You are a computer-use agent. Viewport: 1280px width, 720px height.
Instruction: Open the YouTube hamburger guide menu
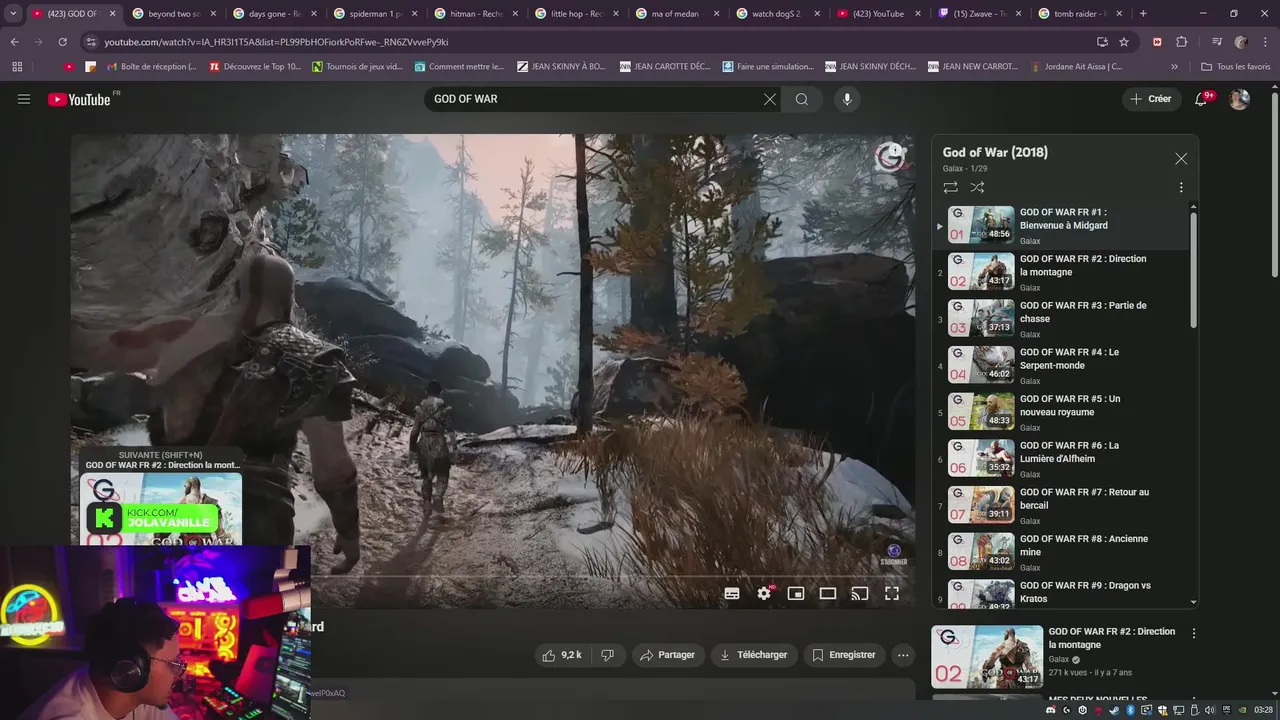(24, 99)
